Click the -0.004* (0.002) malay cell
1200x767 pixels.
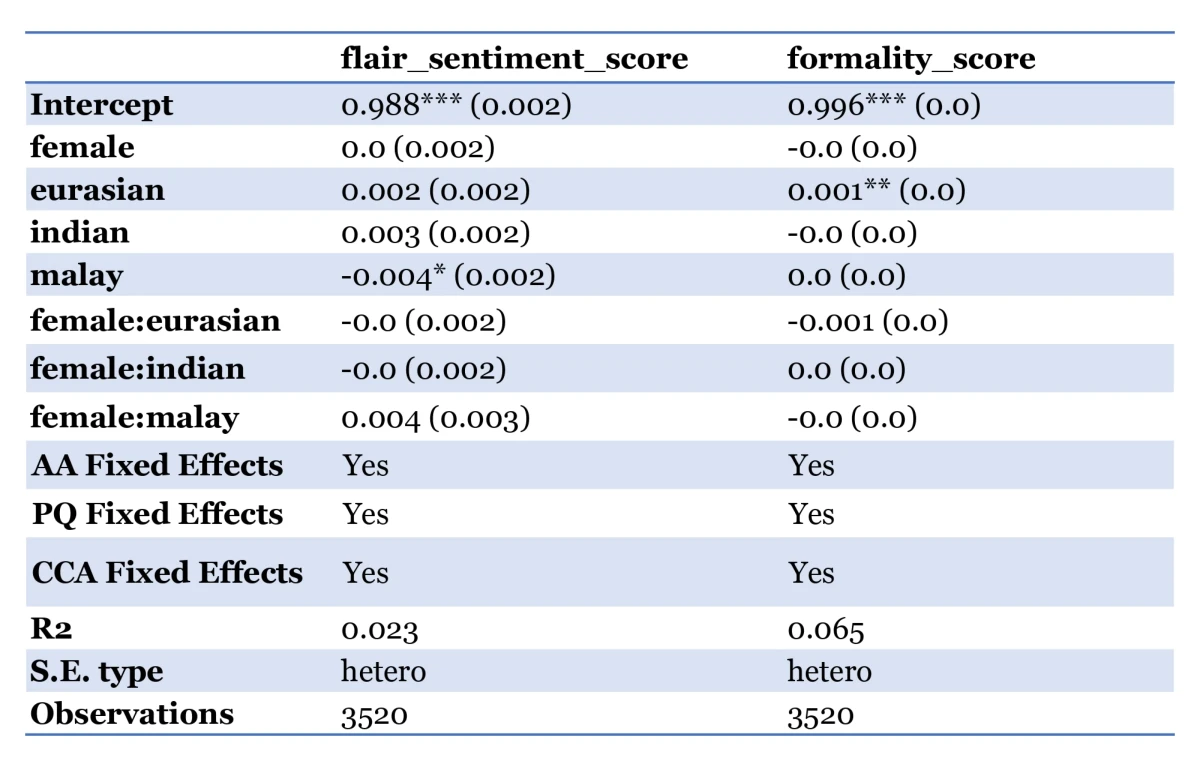click(x=448, y=276)
